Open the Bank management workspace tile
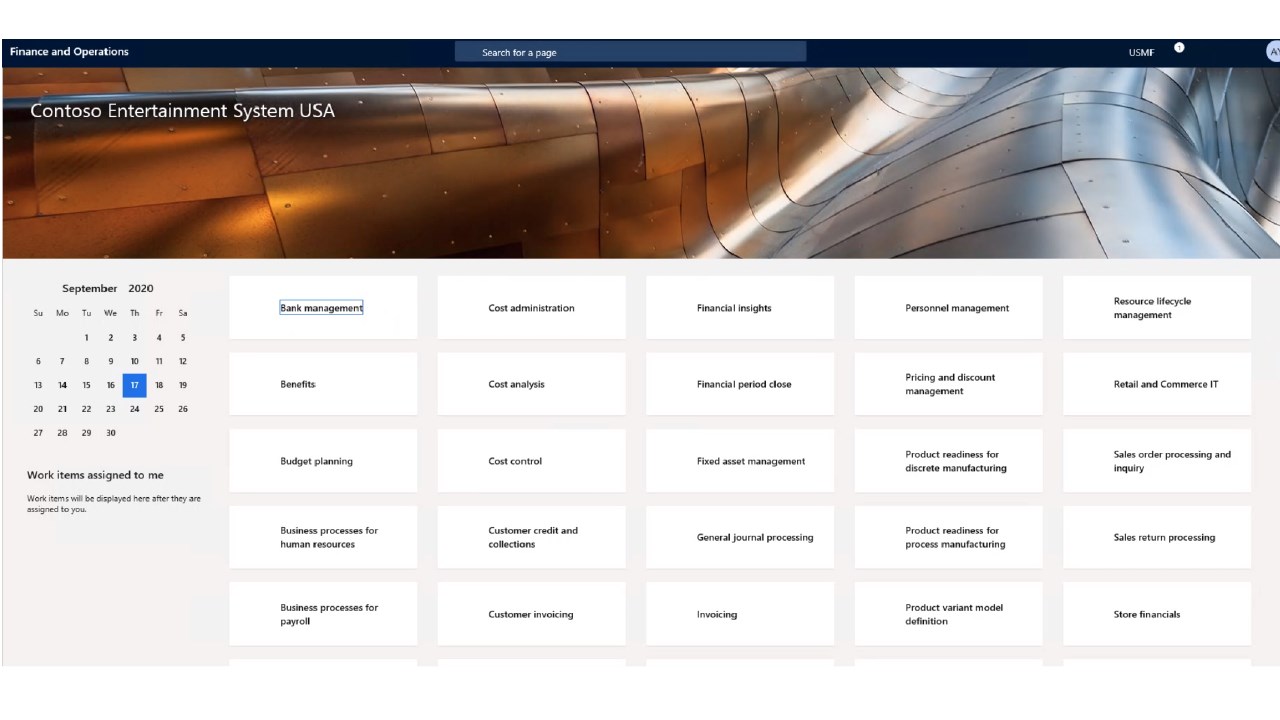The width and height of the screenshot is (1280, 720). point(323,308)
